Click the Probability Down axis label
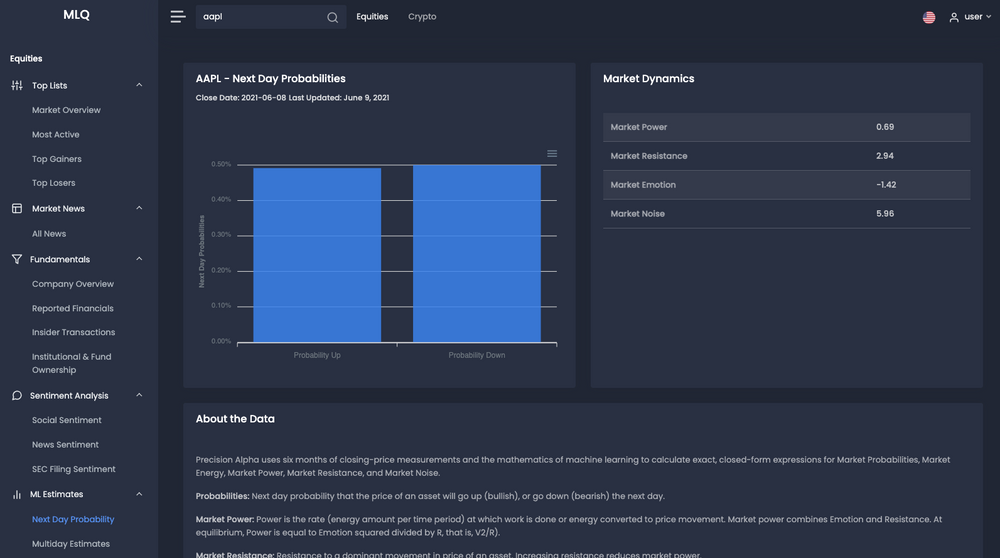This screenshot has height=558, width=1000. click(x=476, y=355)
